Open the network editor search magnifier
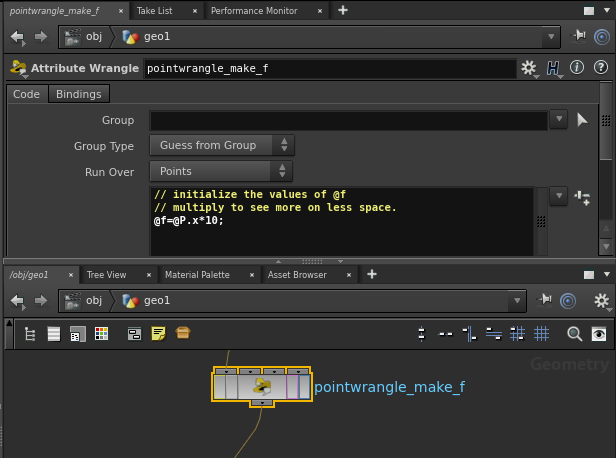This screenshot has width=616, height=458. (x=574, y=333)
